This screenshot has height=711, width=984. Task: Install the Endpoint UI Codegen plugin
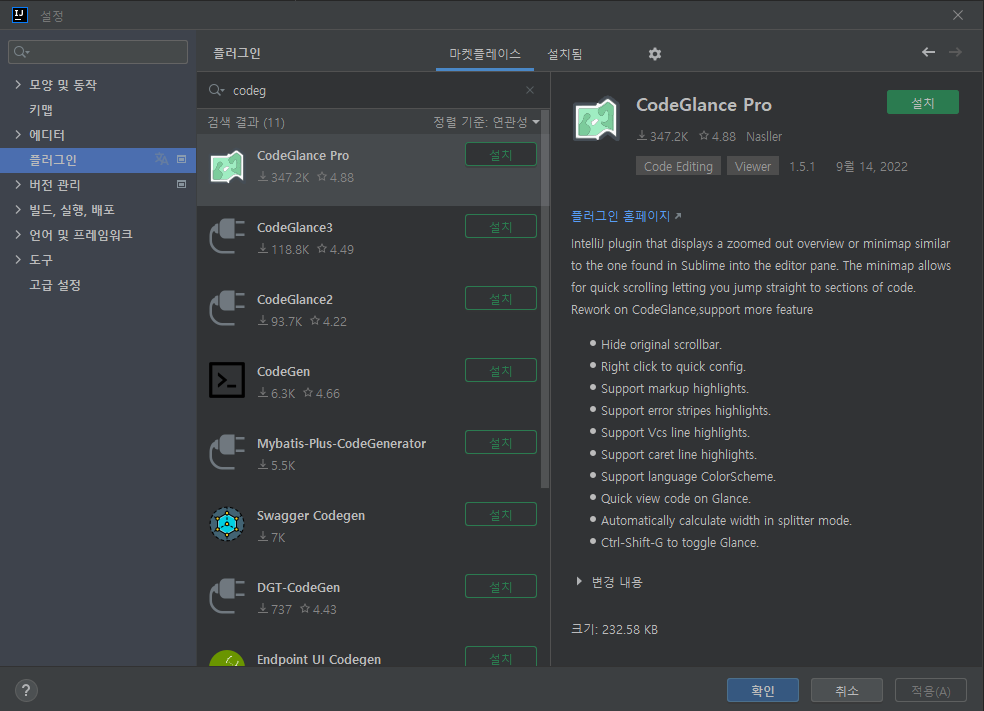pyautogui.click(x=501, y=656)
